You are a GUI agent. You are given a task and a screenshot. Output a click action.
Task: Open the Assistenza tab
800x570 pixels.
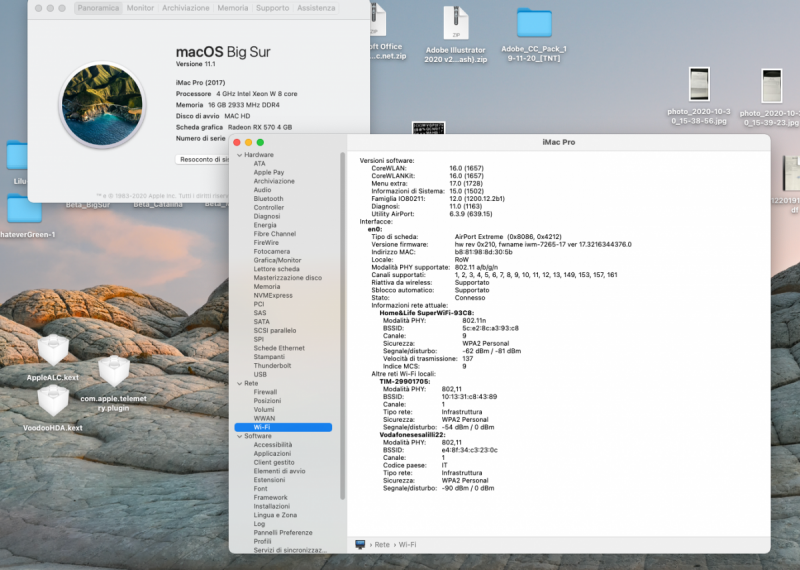(x=316, y=8)
